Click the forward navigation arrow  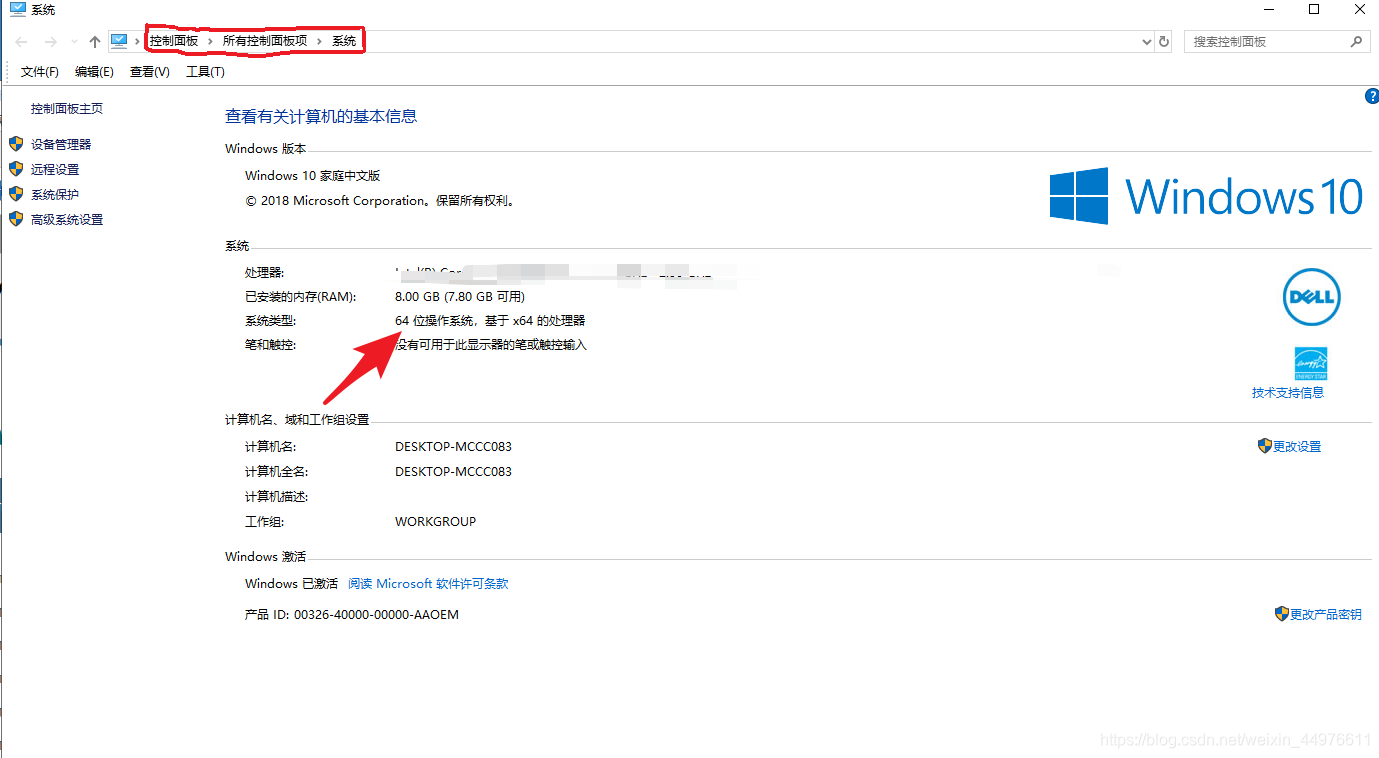(x=51, y=42)
